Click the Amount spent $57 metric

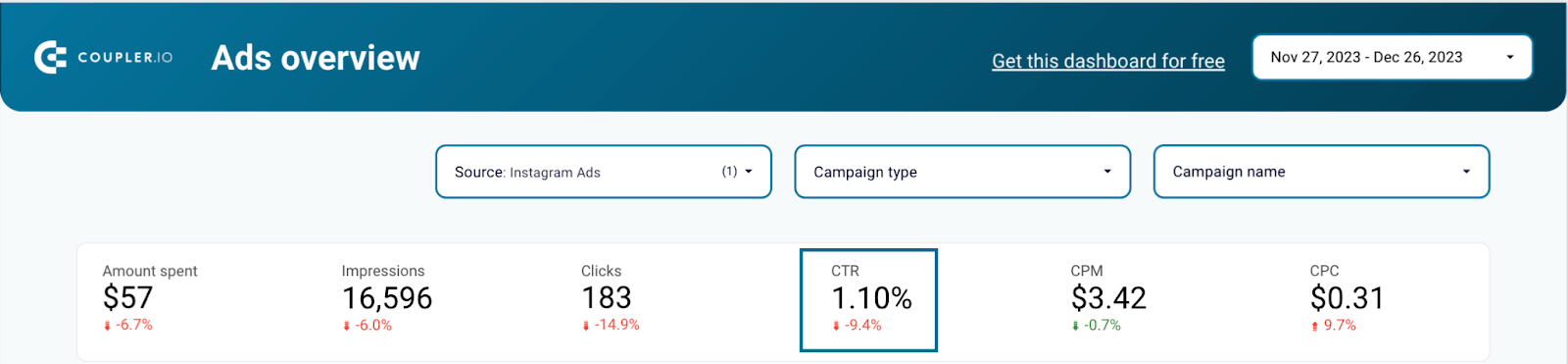150,297
